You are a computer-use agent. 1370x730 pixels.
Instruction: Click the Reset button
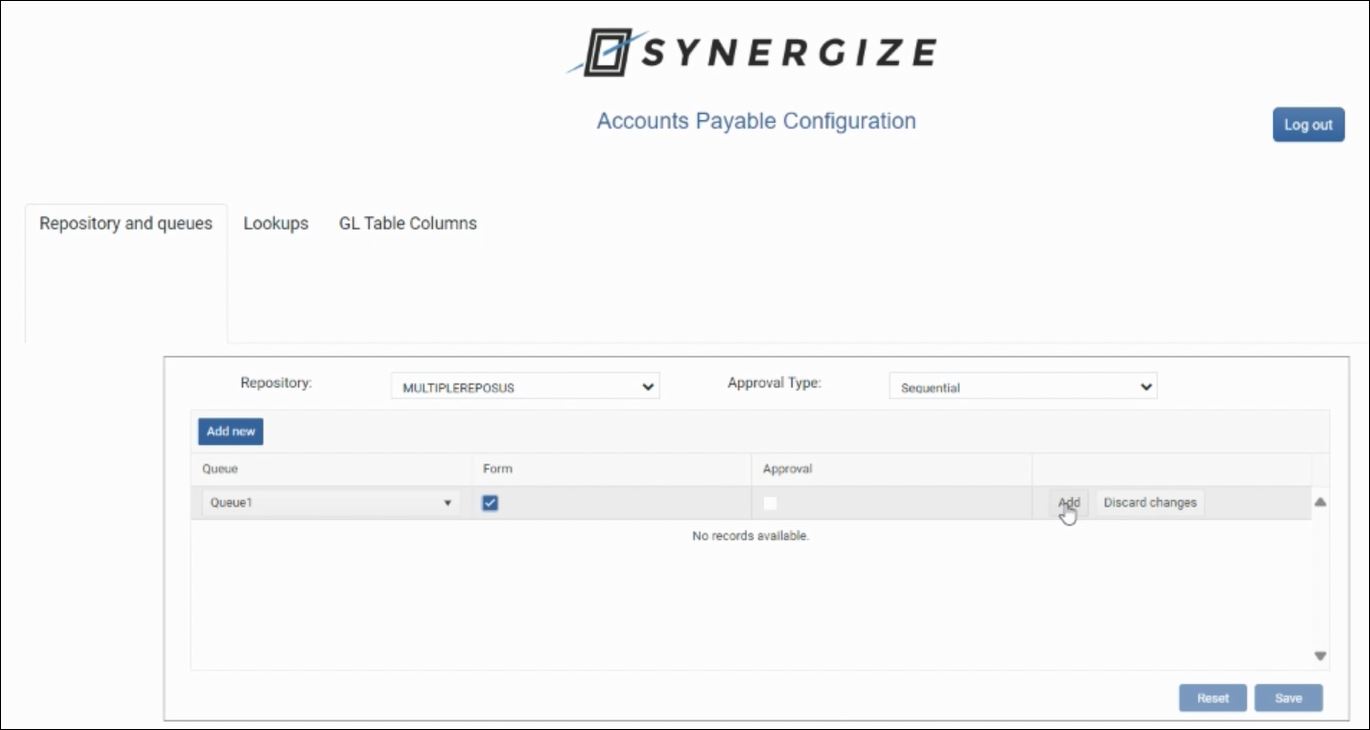pos(1213,698)
